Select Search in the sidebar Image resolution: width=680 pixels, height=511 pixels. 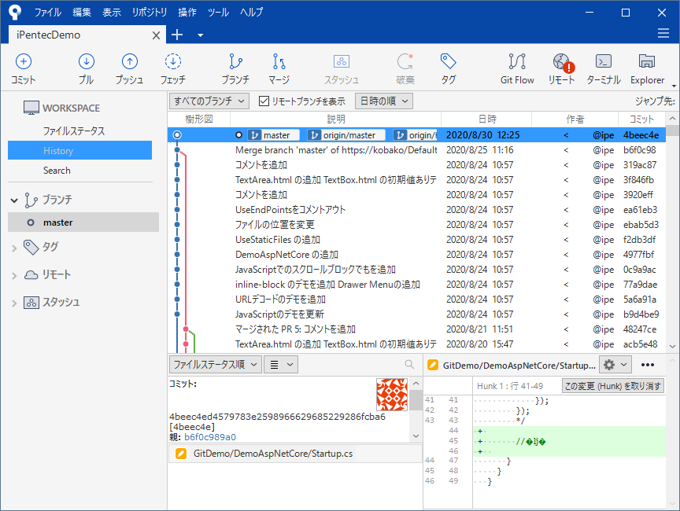57,170
